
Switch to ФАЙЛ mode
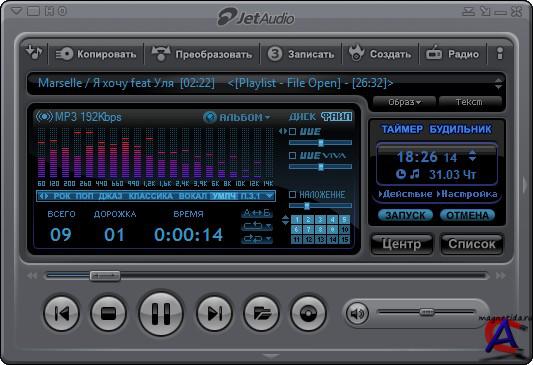click(337, 117)
